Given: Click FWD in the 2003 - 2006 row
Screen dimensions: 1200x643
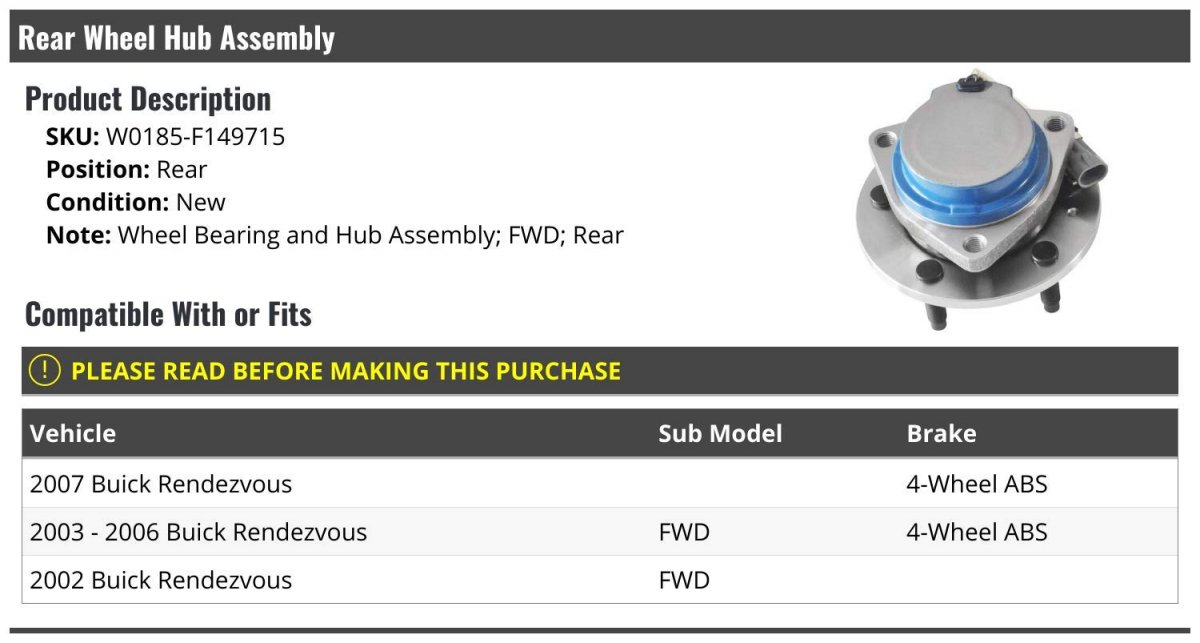Looking at the screenshot, I should click(684, 532).
